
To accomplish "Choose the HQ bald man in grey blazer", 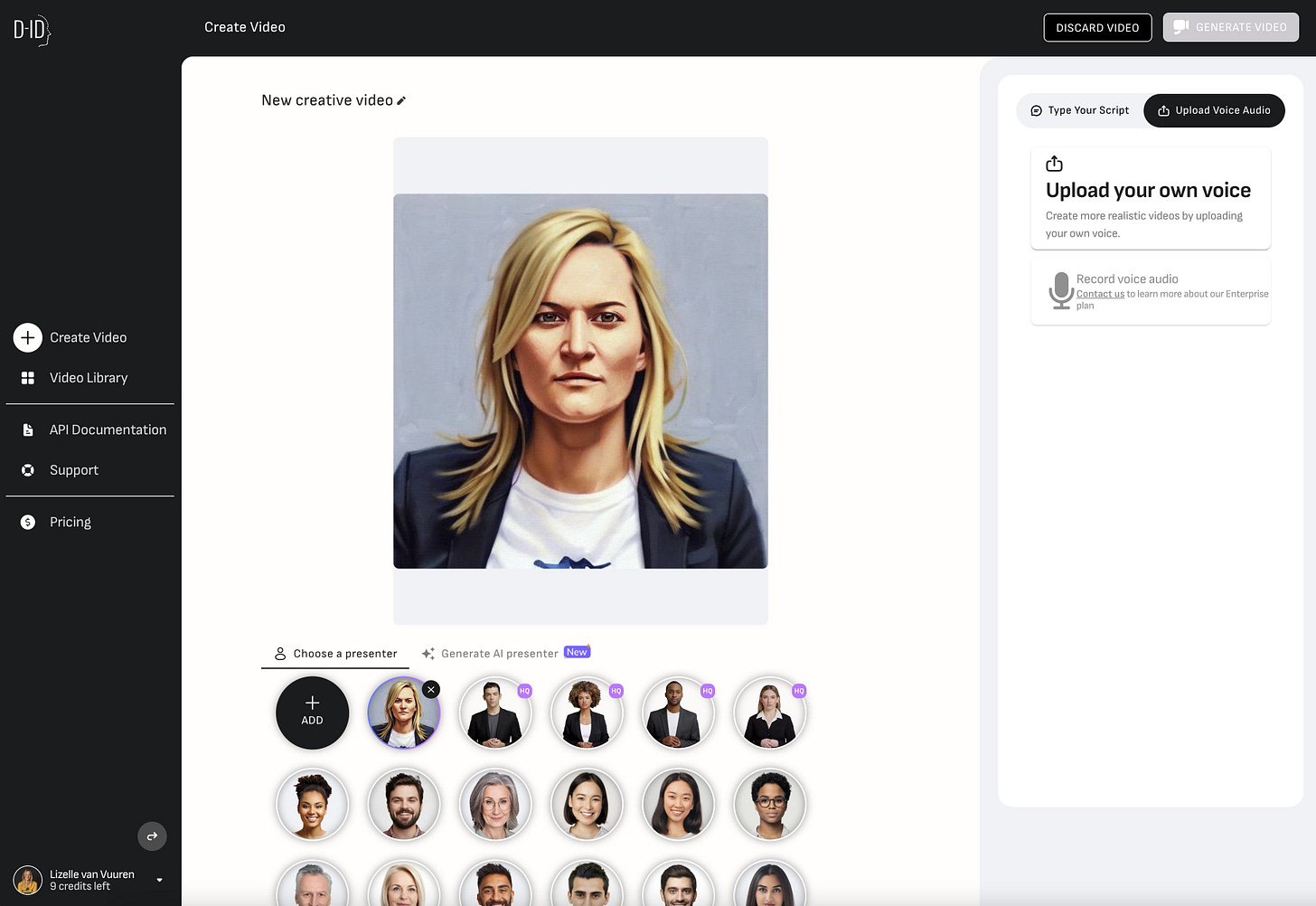I will [x=678, y=713].
